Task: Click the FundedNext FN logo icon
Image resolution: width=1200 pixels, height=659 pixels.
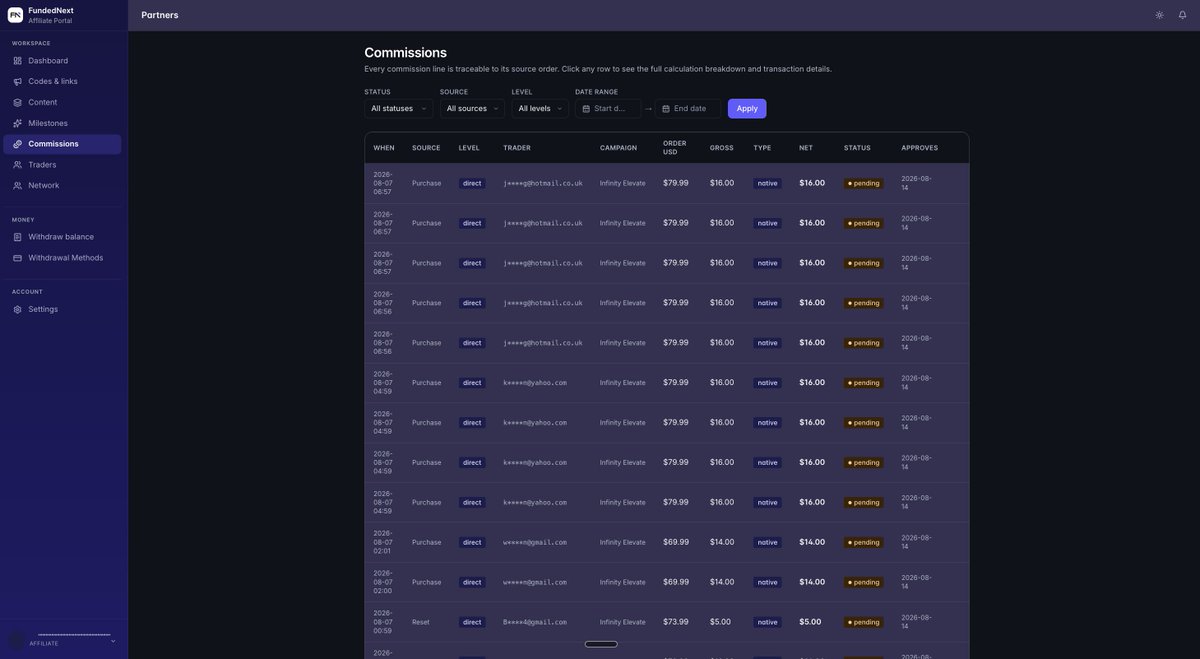Action: pos(15,15)
